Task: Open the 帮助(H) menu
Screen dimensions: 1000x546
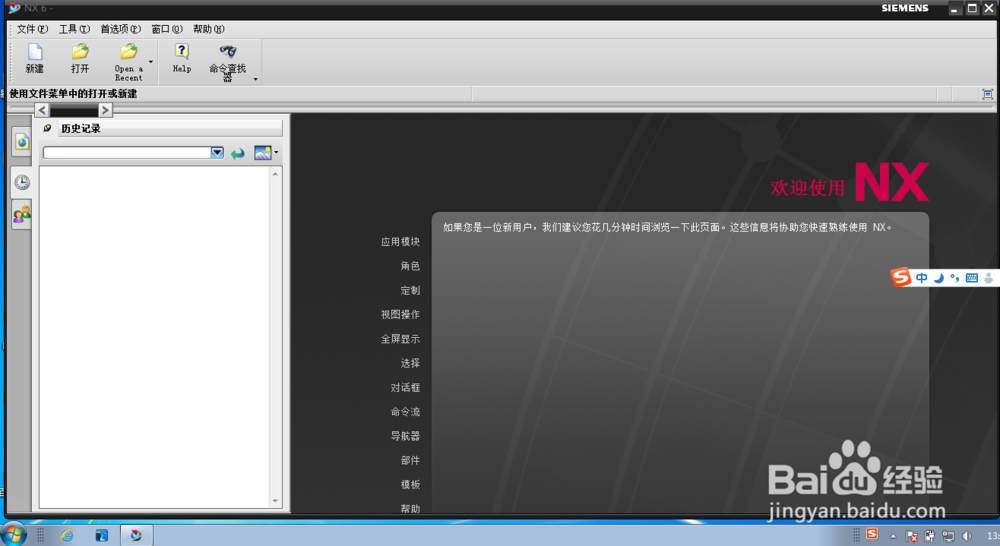Action: tap(209, 29)
